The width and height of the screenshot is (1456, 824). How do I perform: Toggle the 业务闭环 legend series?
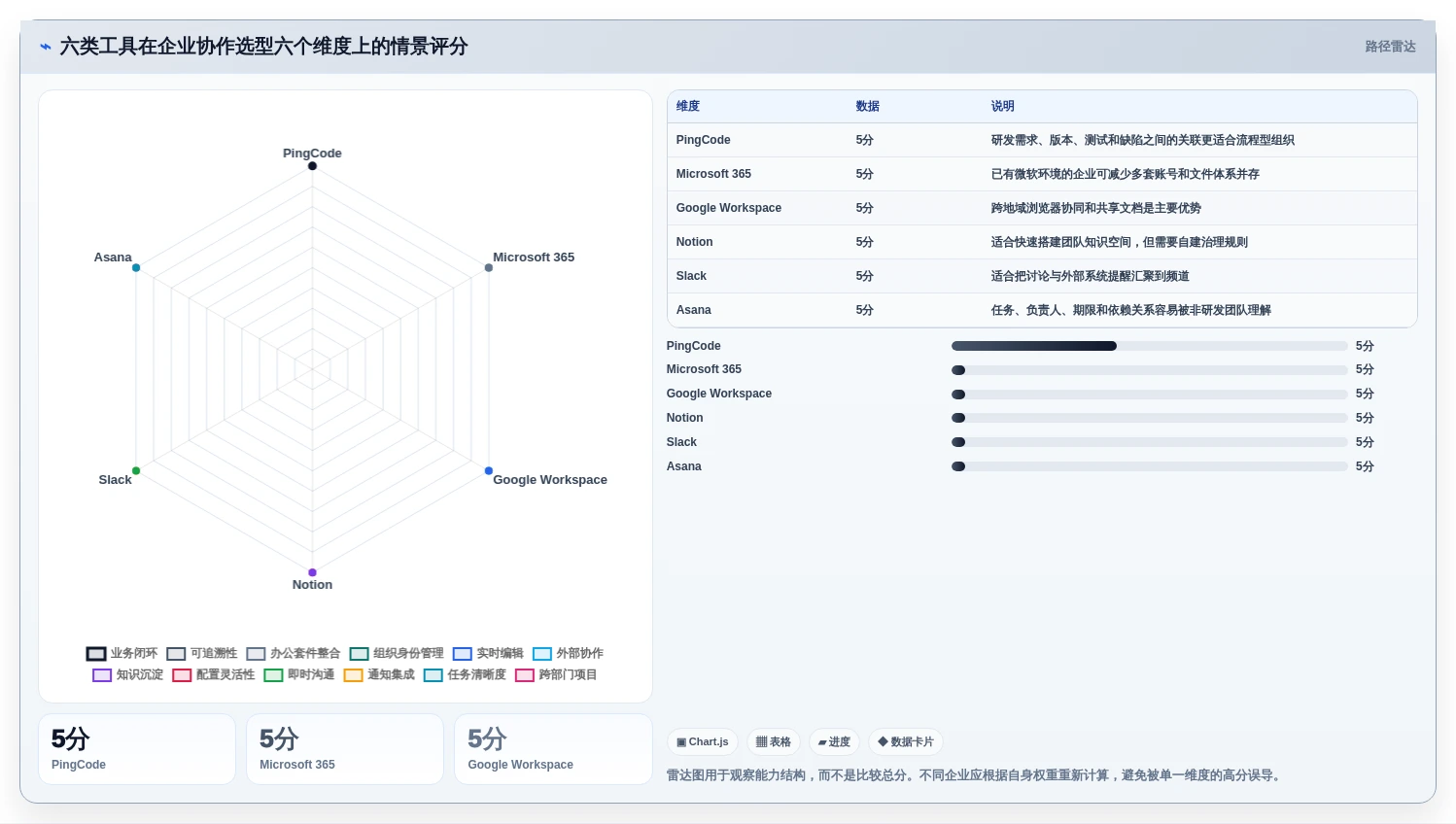(x=121, y=654)
